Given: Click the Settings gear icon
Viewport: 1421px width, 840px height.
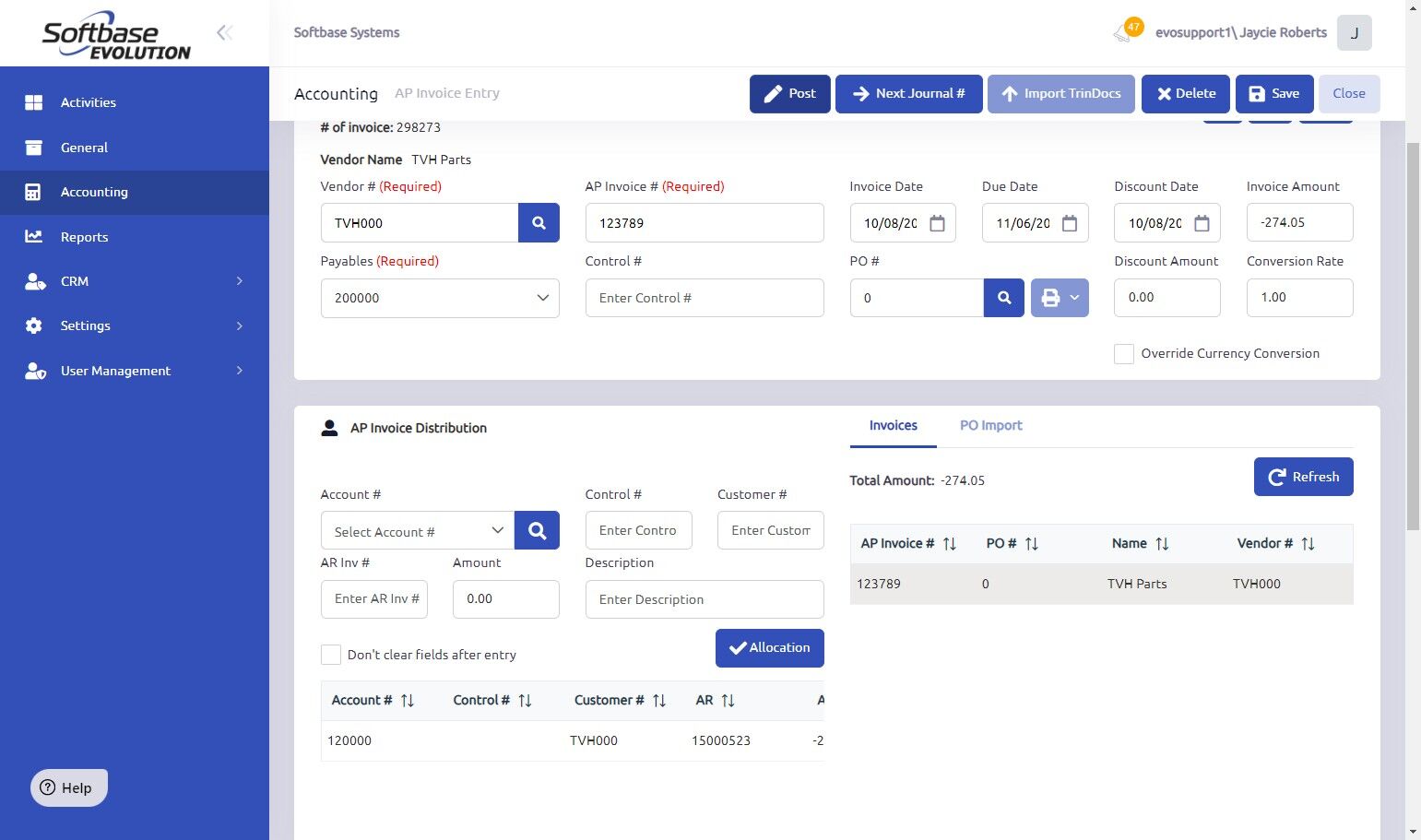Looking at the screenshot, I should (34, 325).
